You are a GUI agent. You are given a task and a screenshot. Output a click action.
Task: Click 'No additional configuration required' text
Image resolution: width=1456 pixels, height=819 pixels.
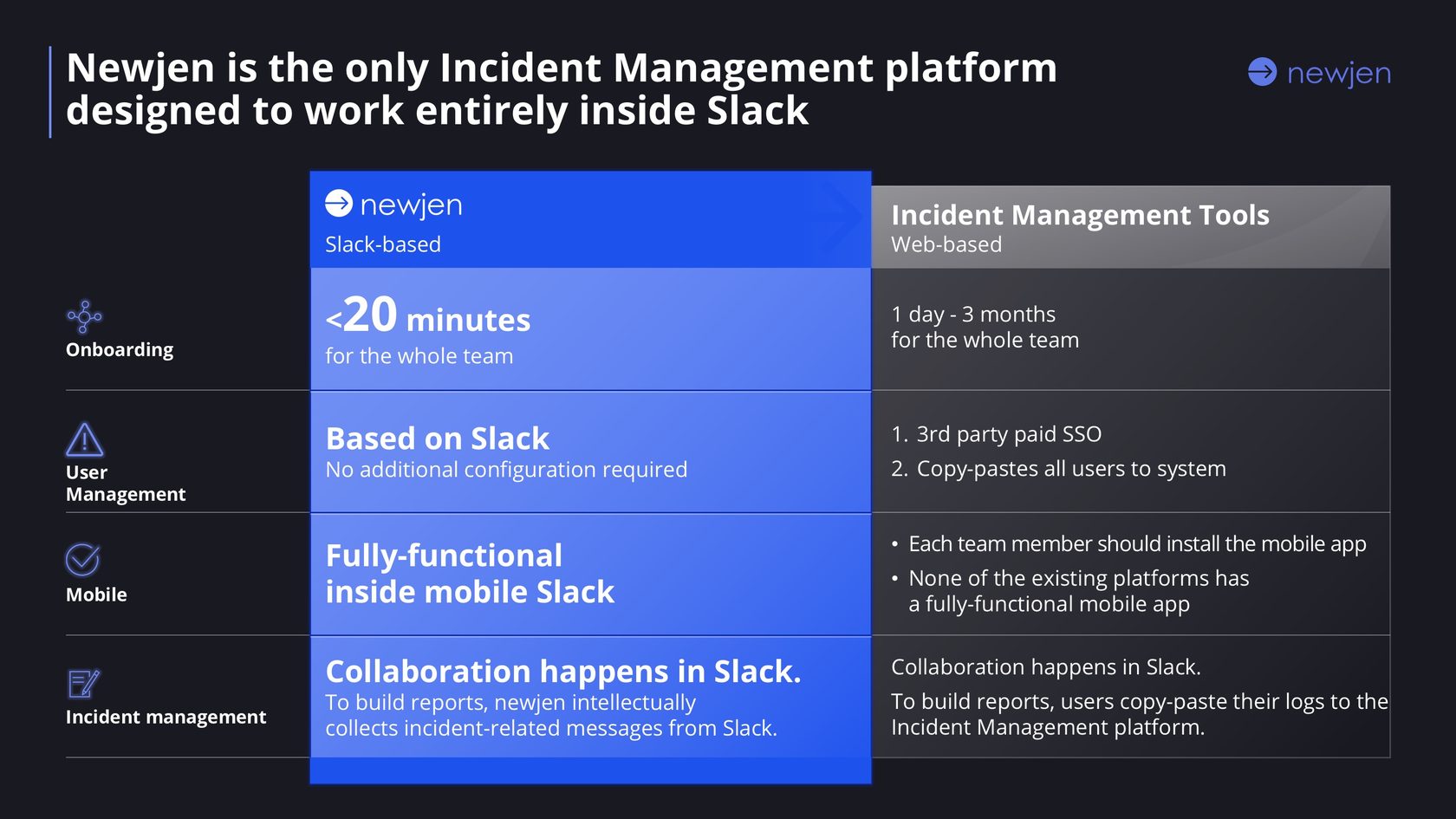(x=506, y=470)
